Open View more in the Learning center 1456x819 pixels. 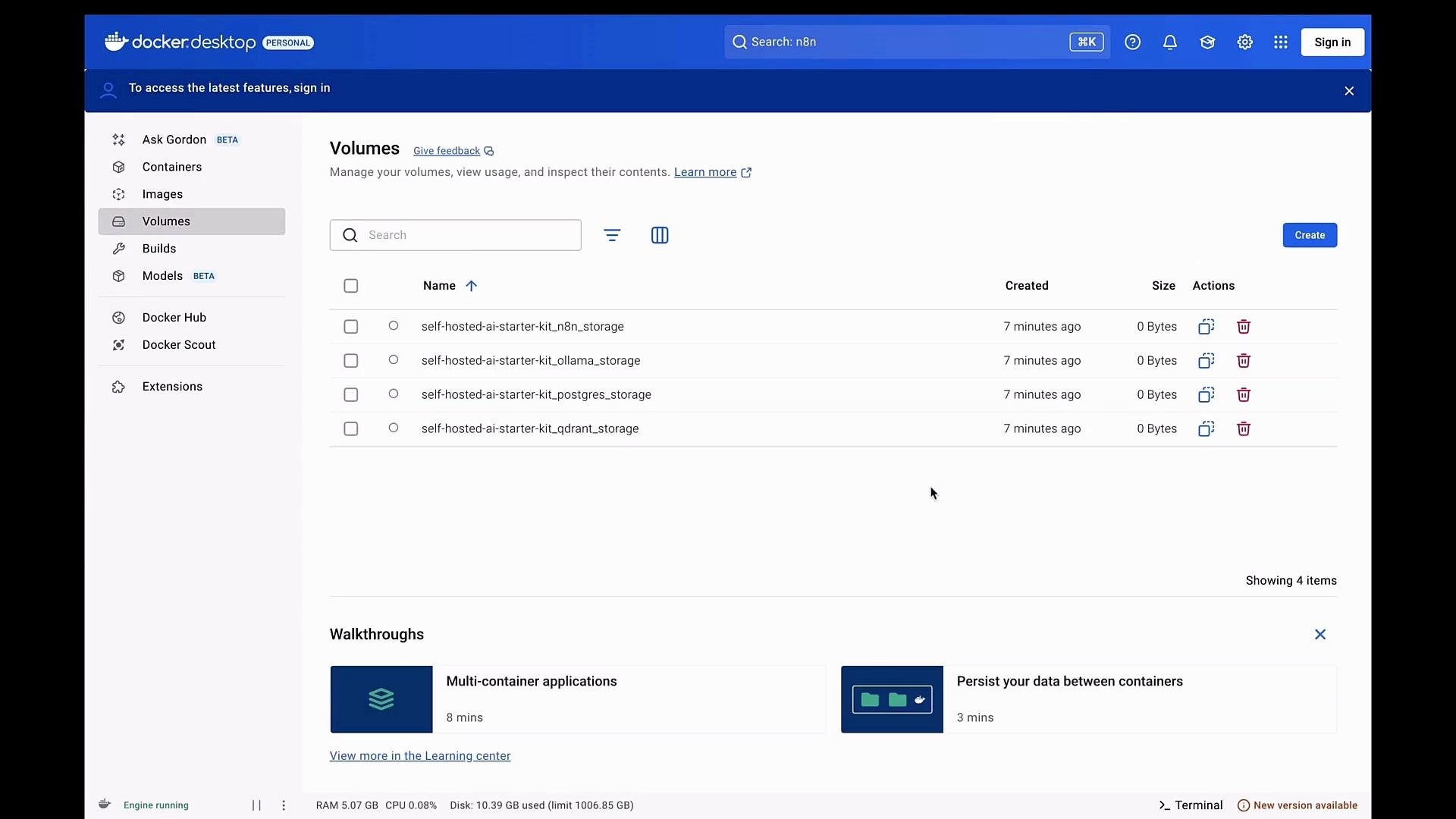pyautogui.click(x=420, y=756)
